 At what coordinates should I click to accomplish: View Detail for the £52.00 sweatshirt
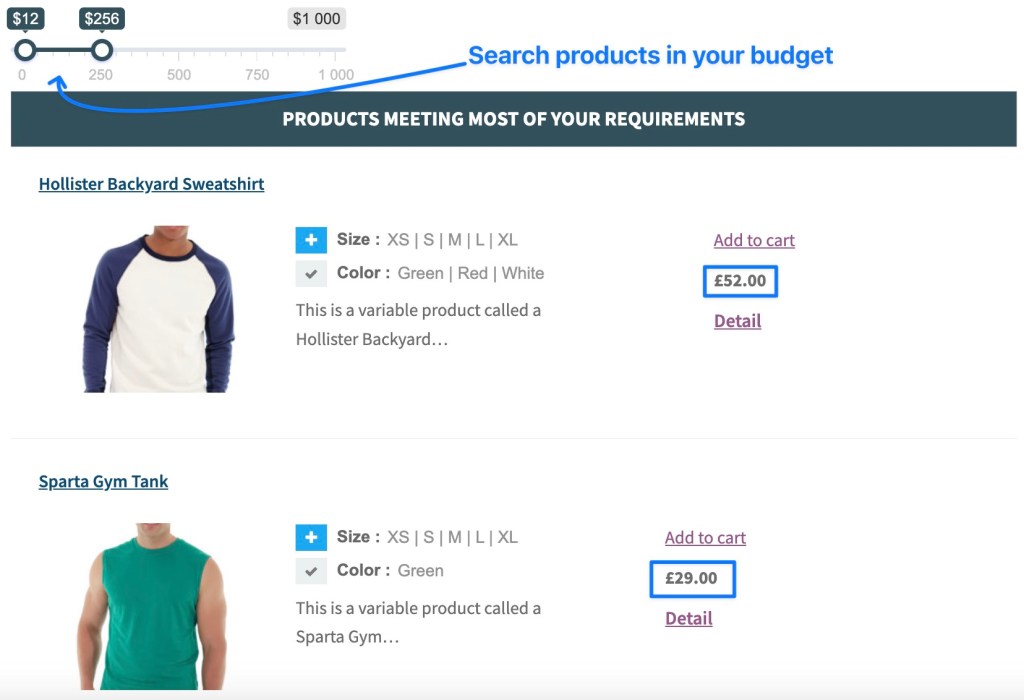tap(737, 321)
